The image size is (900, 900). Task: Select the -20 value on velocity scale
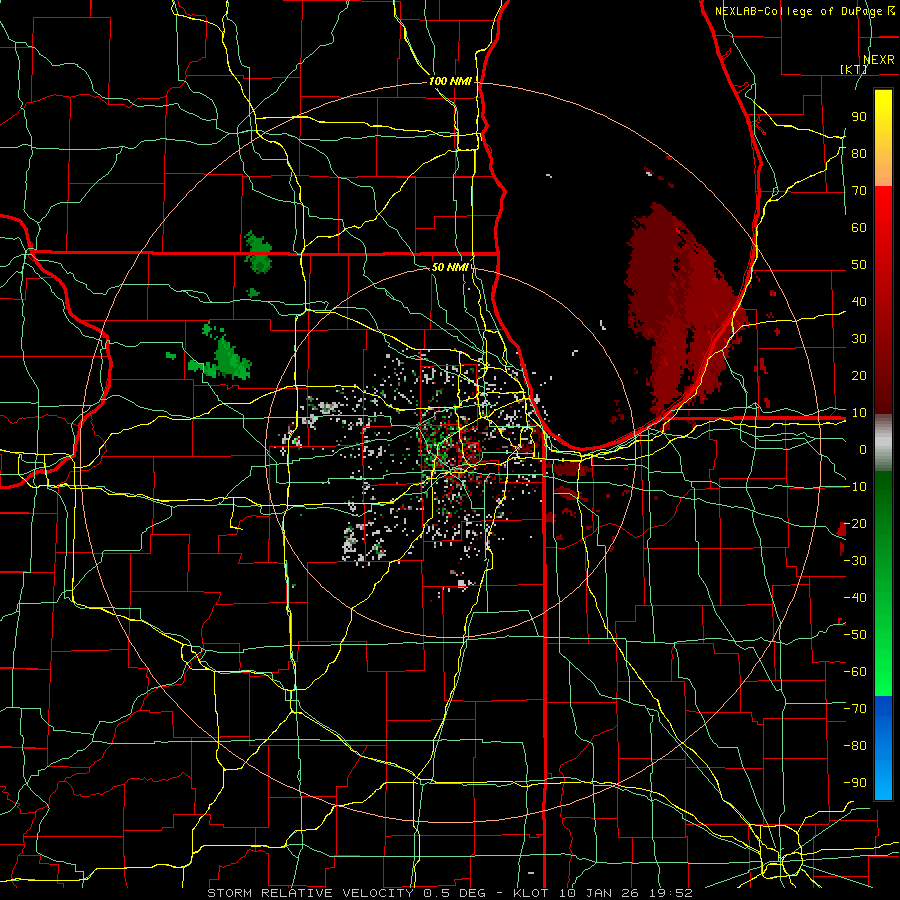point(855,523)
